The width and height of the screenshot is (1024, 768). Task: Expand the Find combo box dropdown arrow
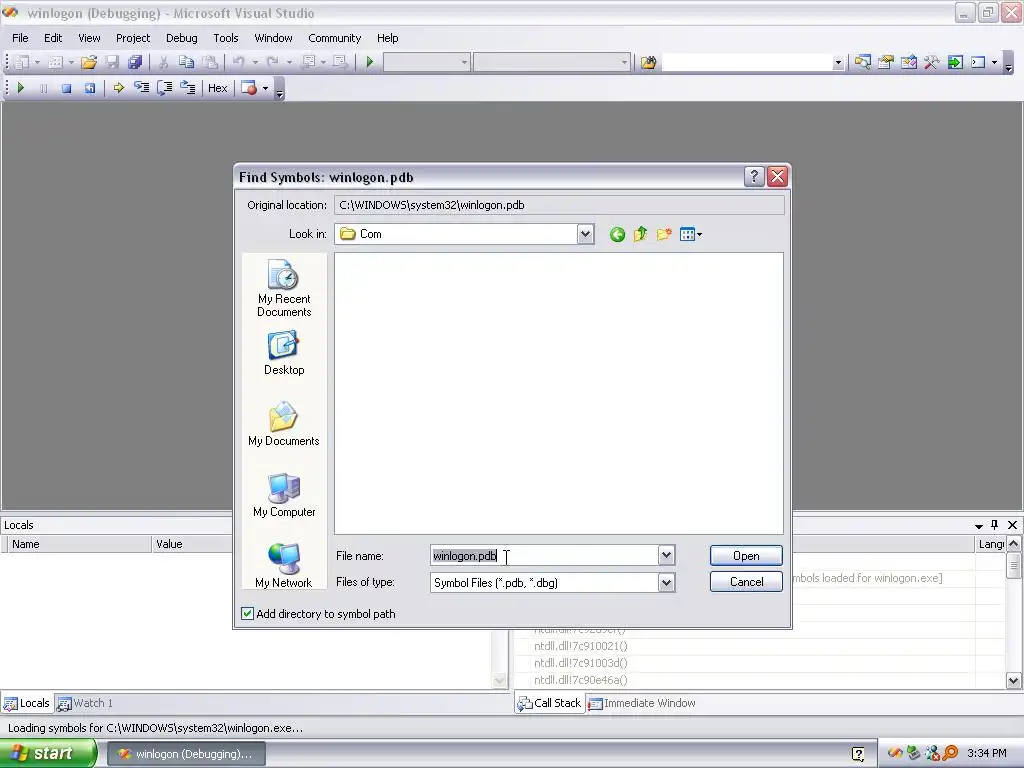click(x=838, y=63)
